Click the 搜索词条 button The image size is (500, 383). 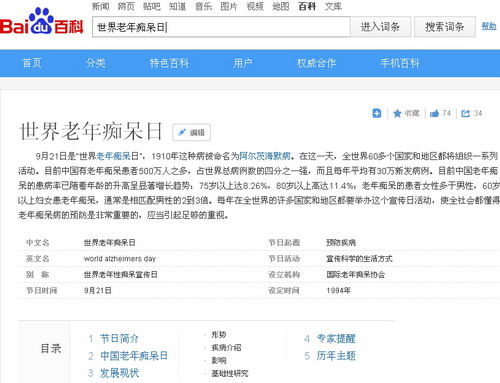pos(445,27)
